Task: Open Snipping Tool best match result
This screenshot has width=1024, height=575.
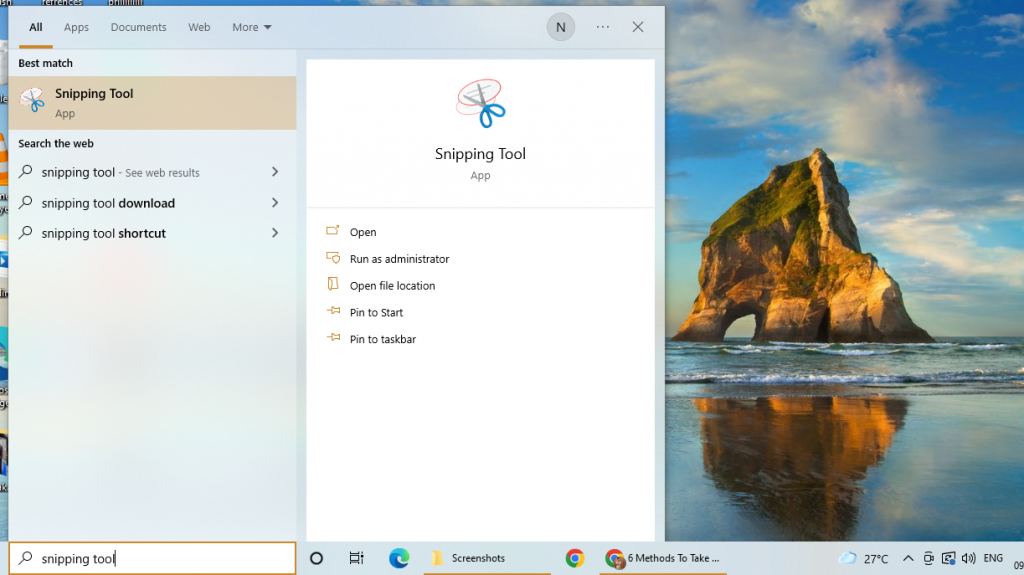Action: click(152, 103)
